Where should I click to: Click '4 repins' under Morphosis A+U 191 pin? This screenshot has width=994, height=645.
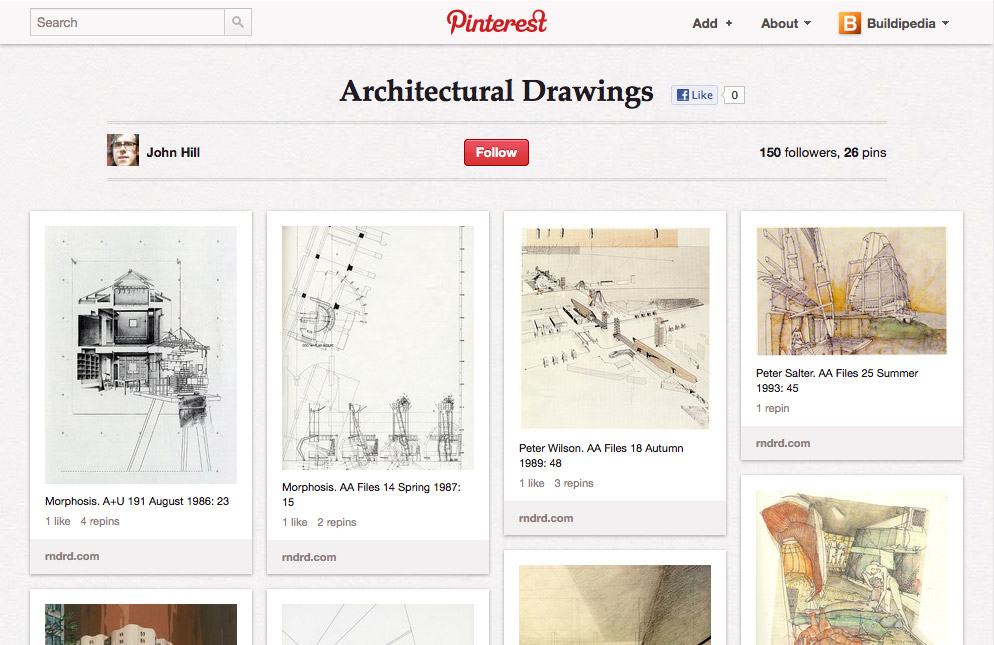(x=100, y=521)
